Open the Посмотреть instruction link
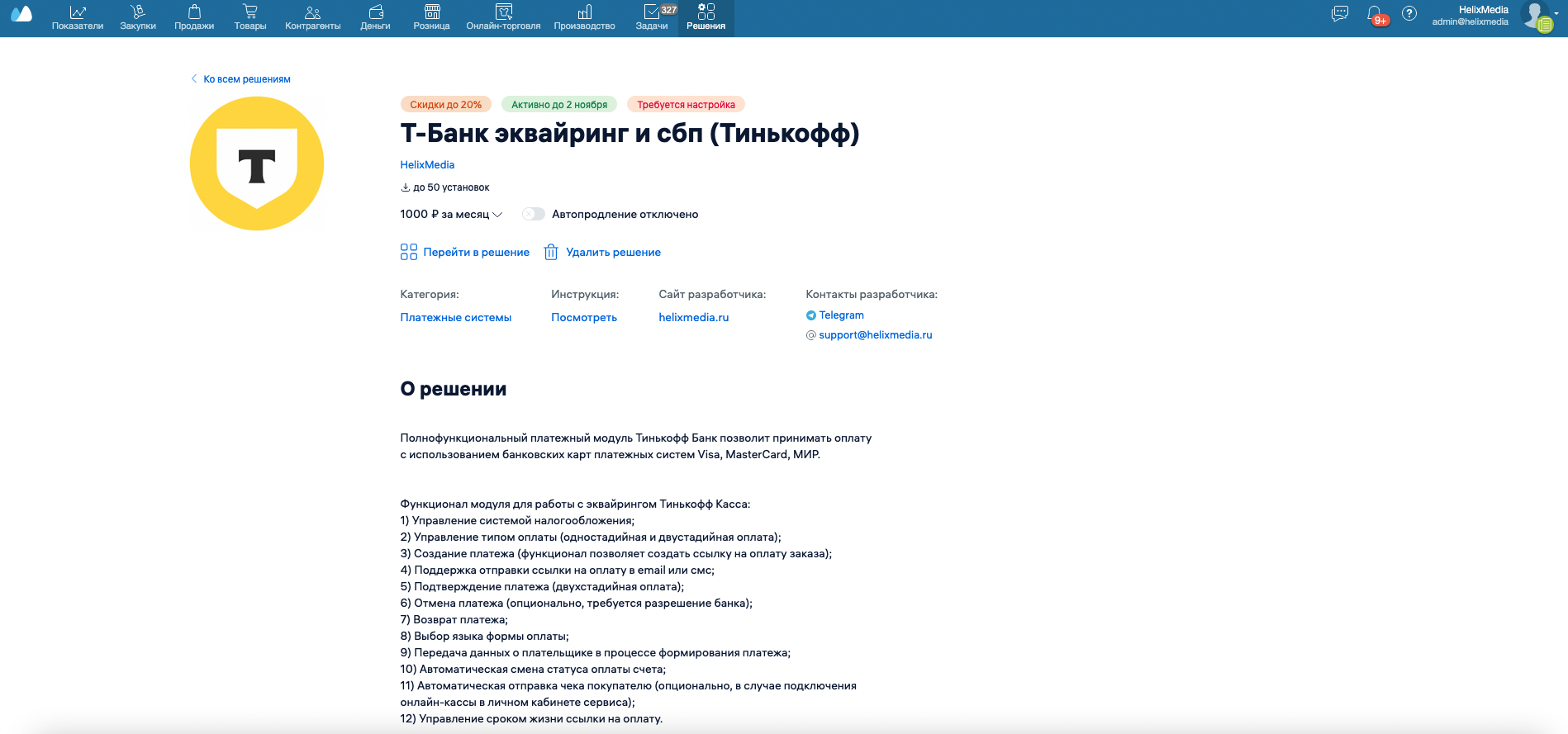 point(584,318)
